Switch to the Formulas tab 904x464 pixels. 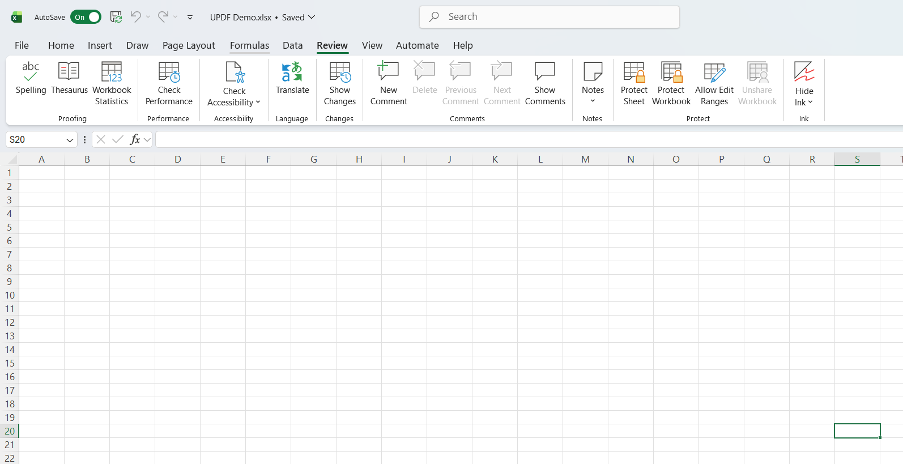click(x=249, y=46)
